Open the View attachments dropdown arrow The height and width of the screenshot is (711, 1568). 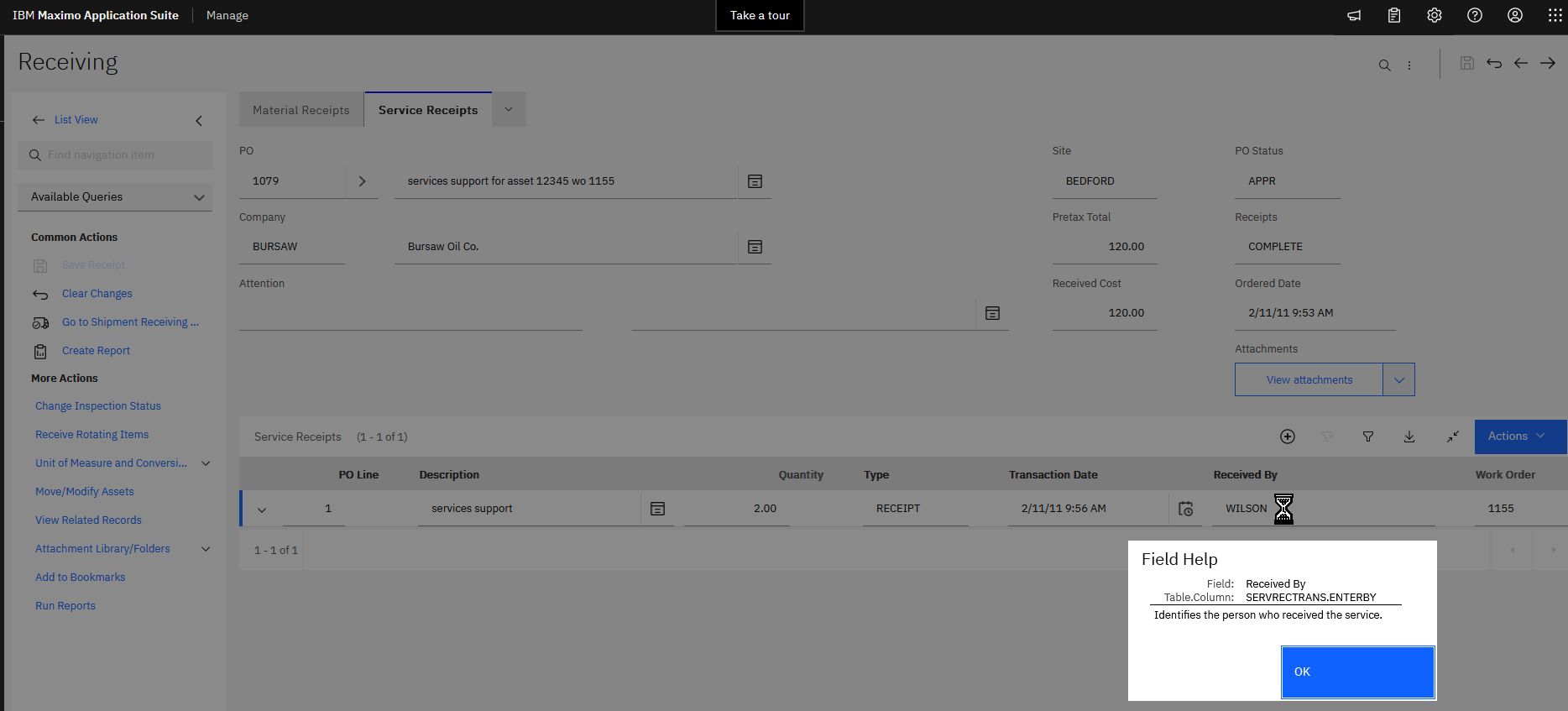[x=1398, y=380]
